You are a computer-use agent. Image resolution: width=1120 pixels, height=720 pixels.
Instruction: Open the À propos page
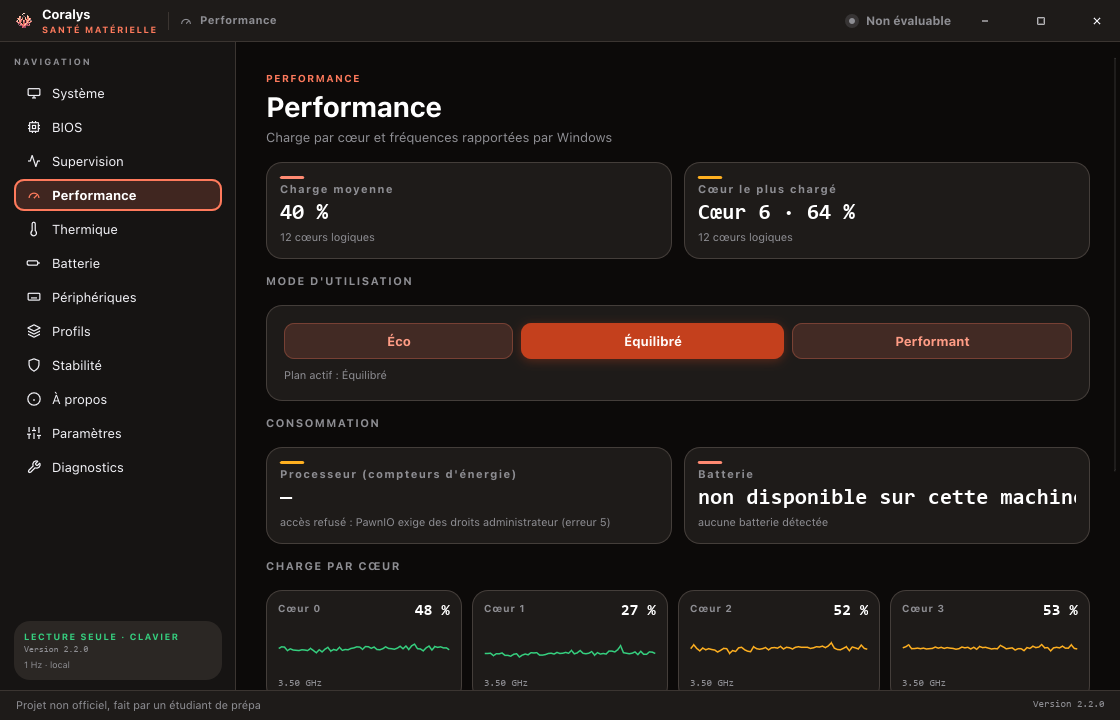pyautogui.click(x=118, y=399)
